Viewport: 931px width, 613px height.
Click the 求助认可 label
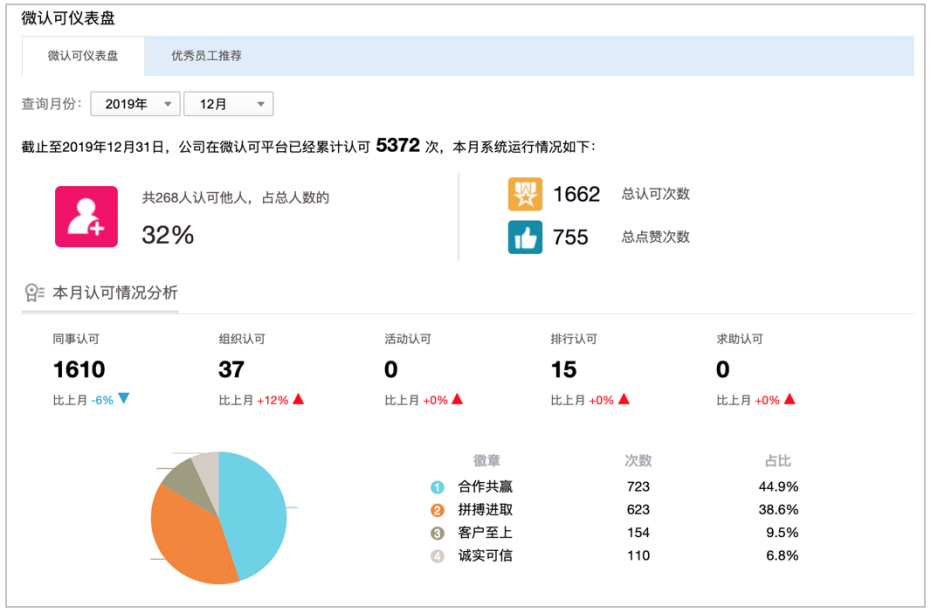tap(739, 339)
